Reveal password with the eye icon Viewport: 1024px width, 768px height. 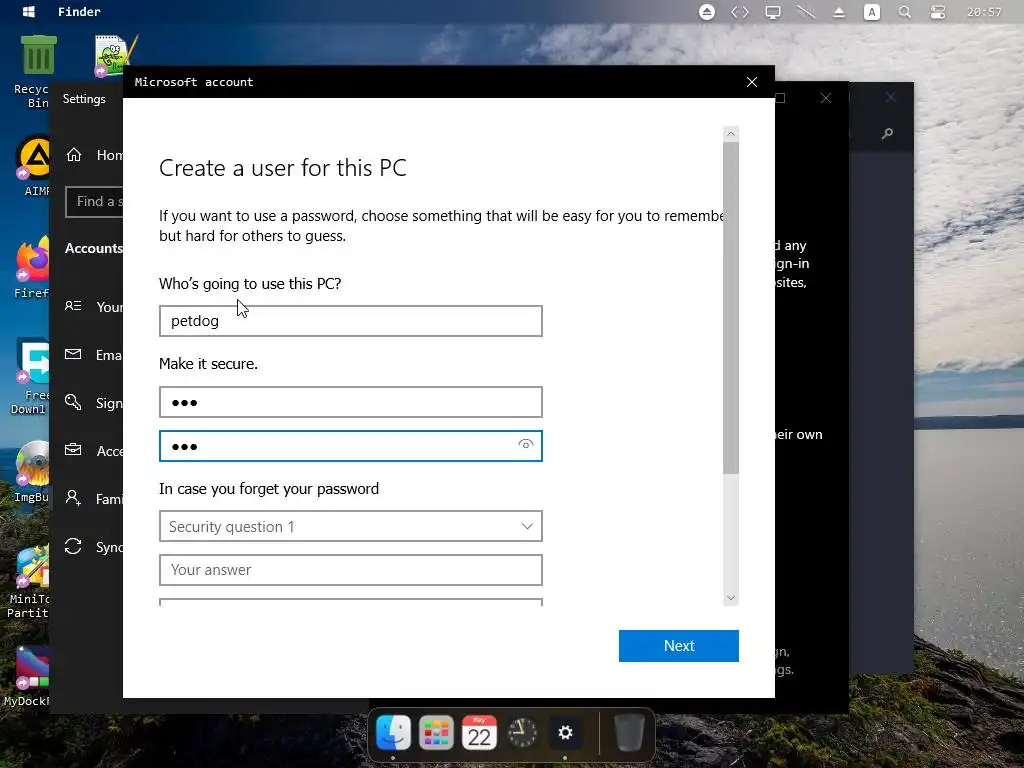[x=526, y=445]
